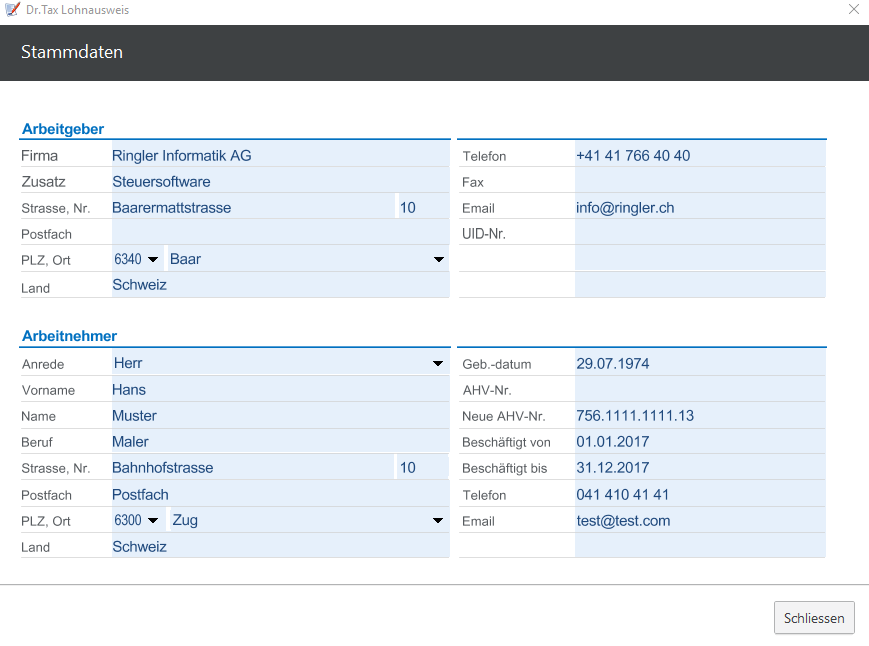Edit the employee Postfach field
The height and width of the screenshot is (646, 869).
(280, 494)
